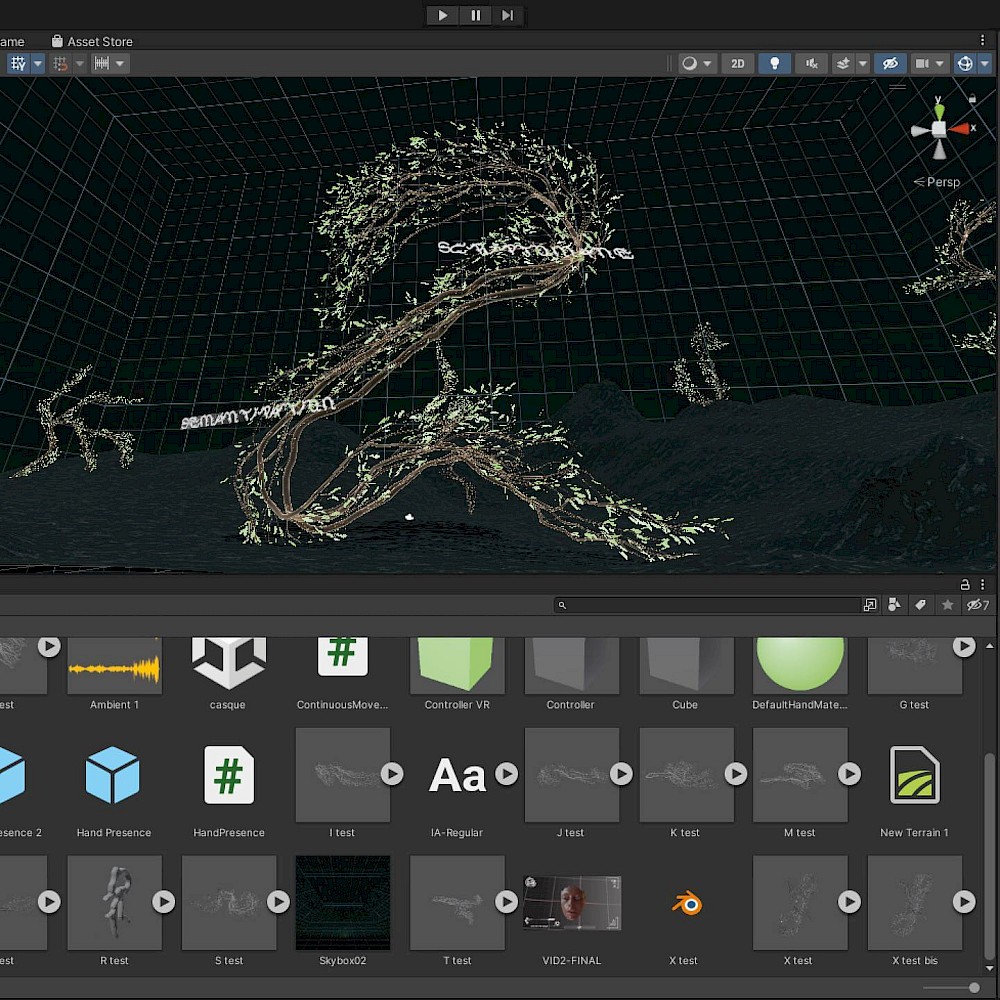This screenshot has height=1000, width=1000.
Task: Click the red X axis cone on gizmo
Action: [x=960, y=129]
